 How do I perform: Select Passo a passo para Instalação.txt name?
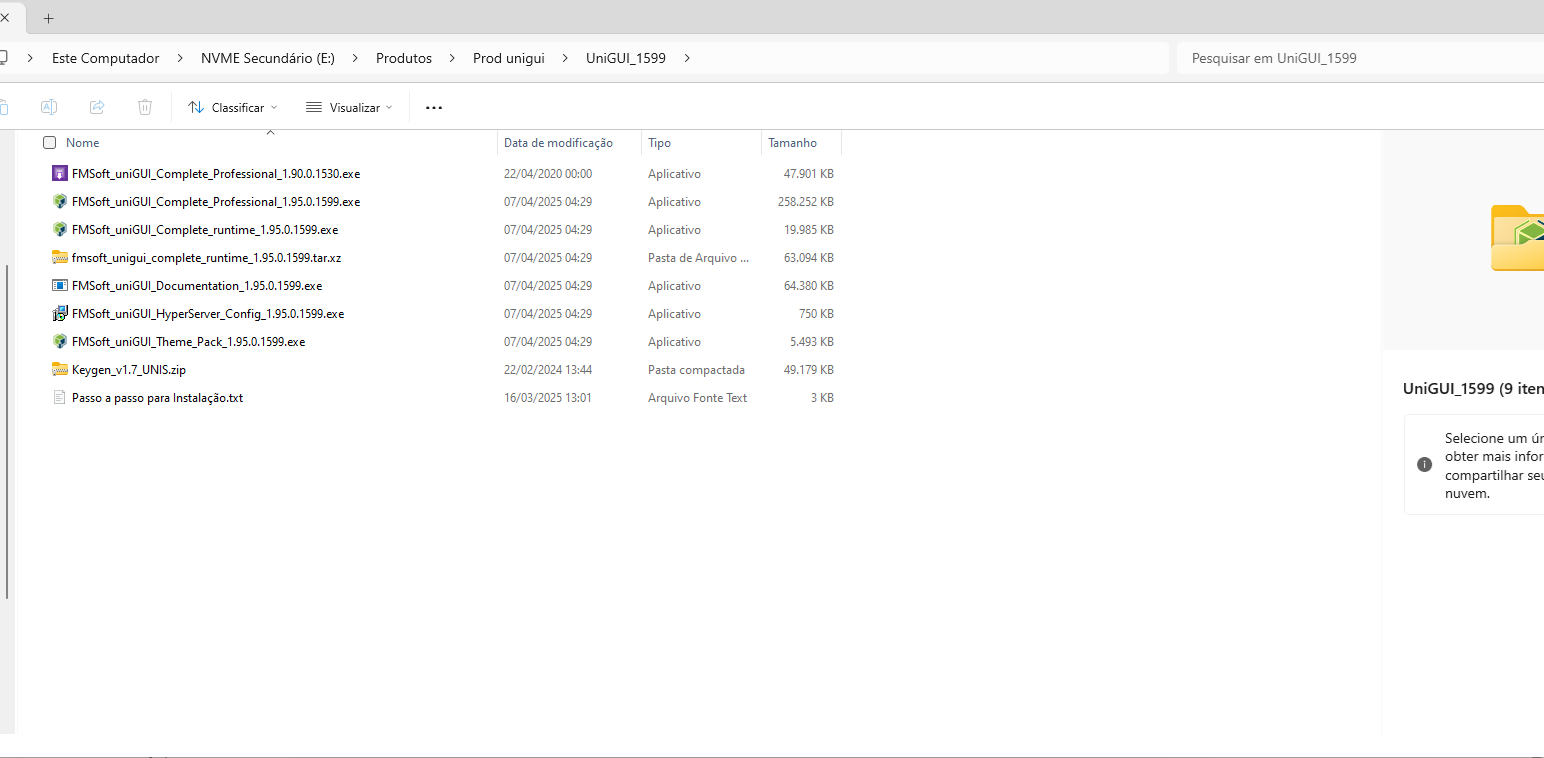[158, 397]
